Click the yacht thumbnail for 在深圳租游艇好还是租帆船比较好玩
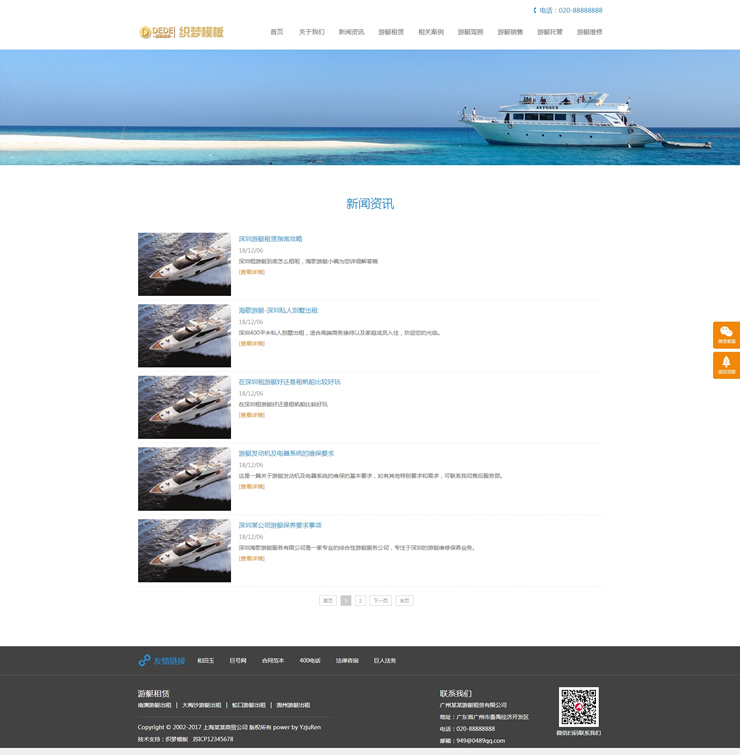Screen dimensions: 740x755 [184, 407]
